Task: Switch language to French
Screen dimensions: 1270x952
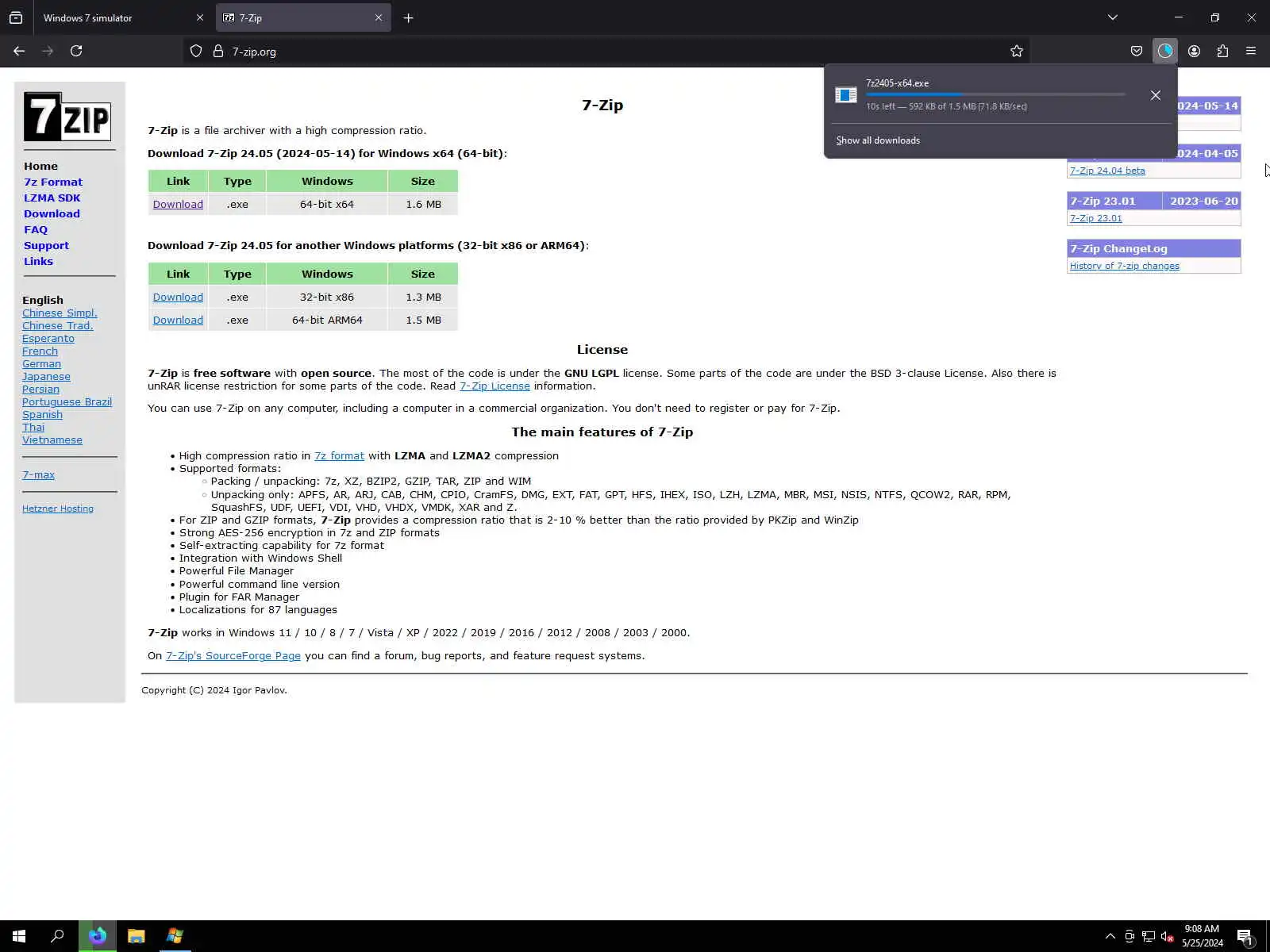Action: click(40, 351)
